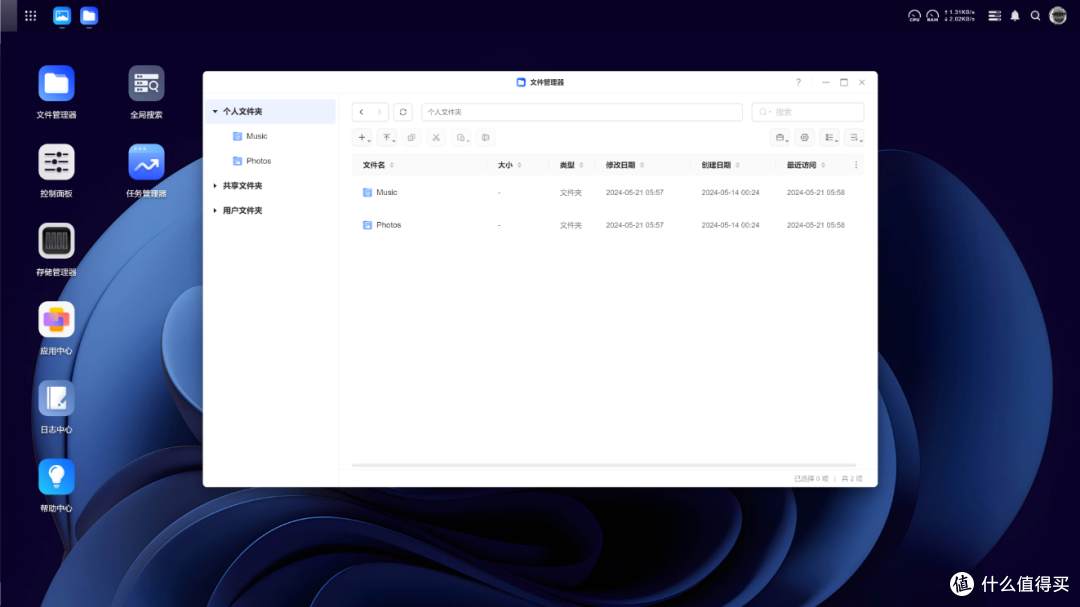Open the search filter dropdown in search box
Screen dimensions: 1080x607
[764, 112]
